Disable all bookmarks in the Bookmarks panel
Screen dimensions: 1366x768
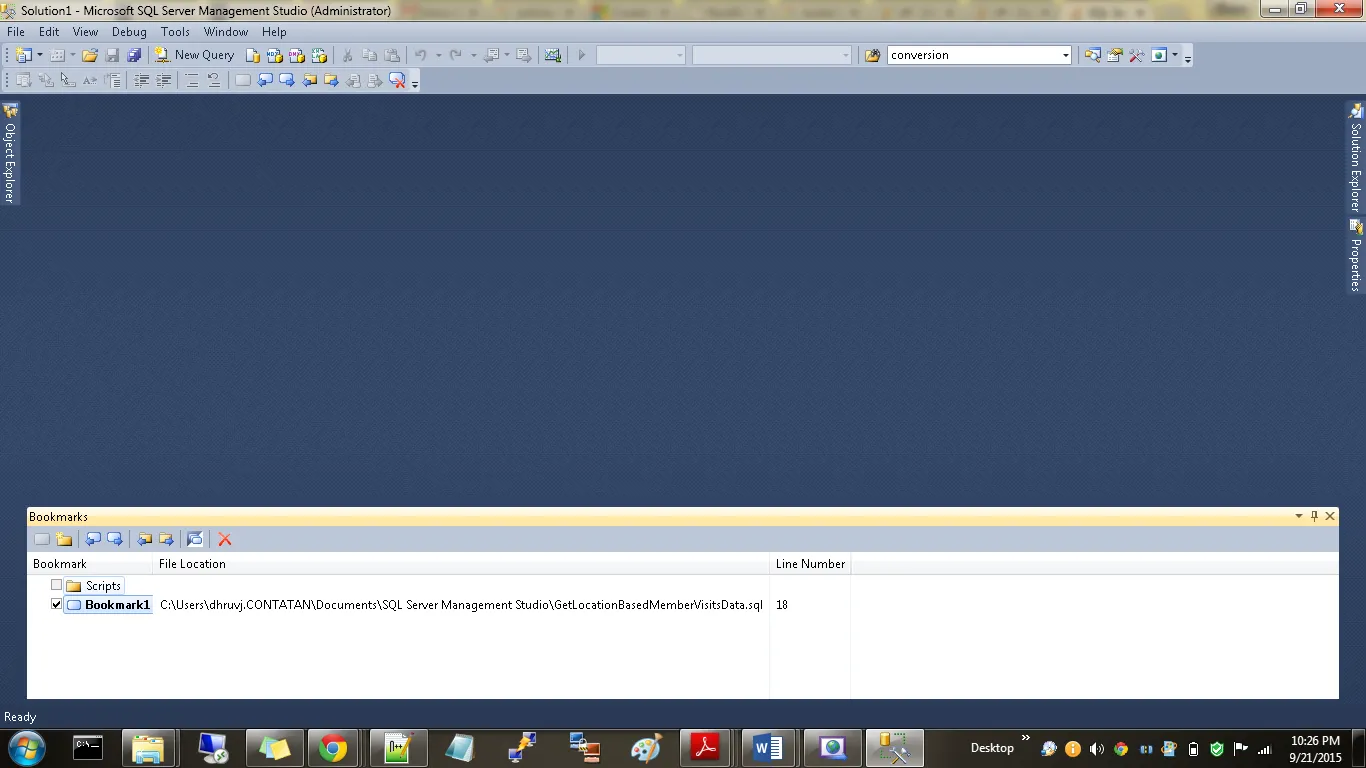195,539
